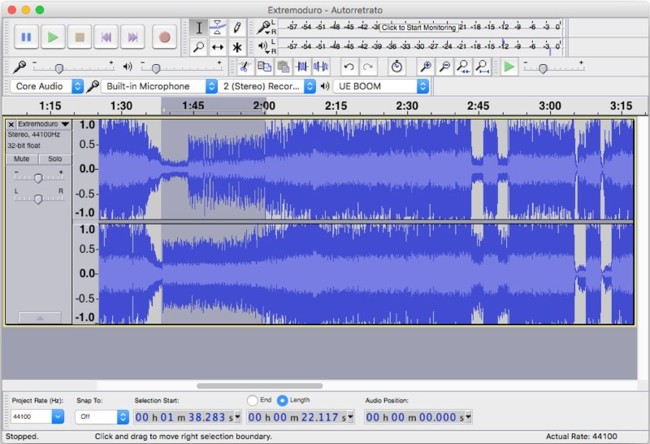Paste audio from clipboard
Viewport: 650px width, 444px height.
coord(283,67)
